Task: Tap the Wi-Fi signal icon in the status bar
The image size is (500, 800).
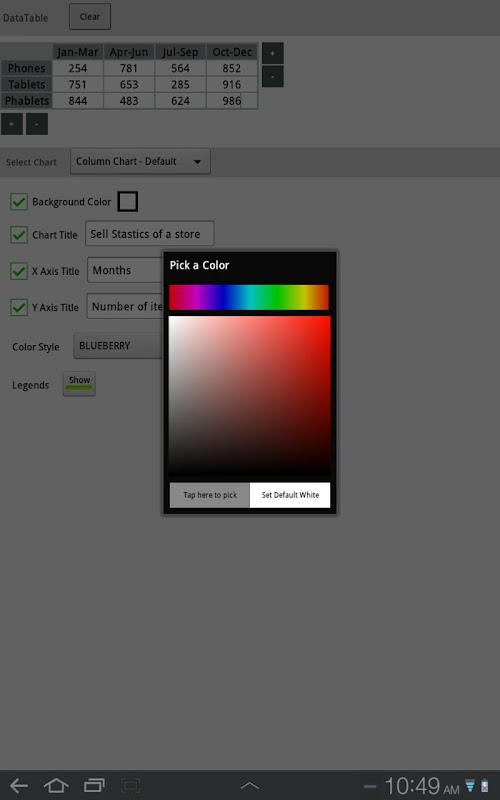Action: coord(470,786)
